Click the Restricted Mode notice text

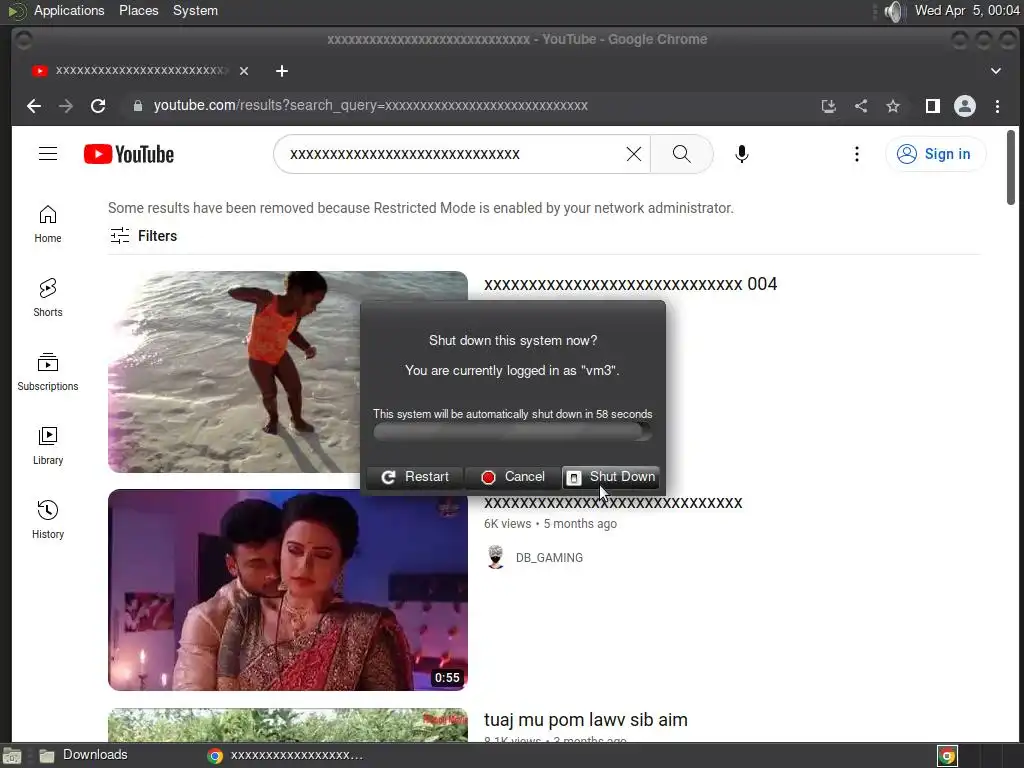(421, 208)
